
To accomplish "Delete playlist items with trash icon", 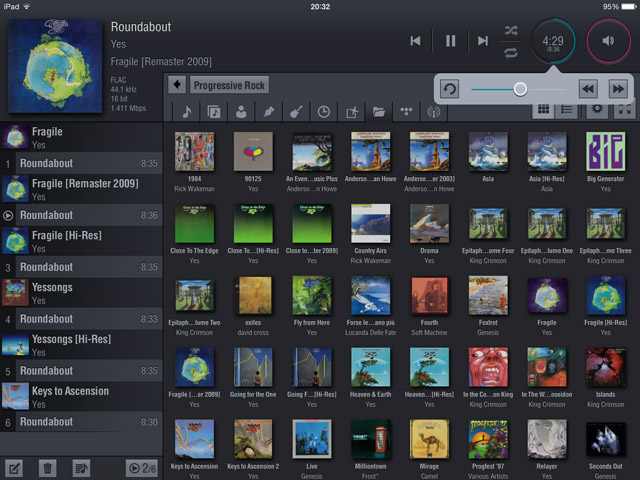I will [47, 467].
